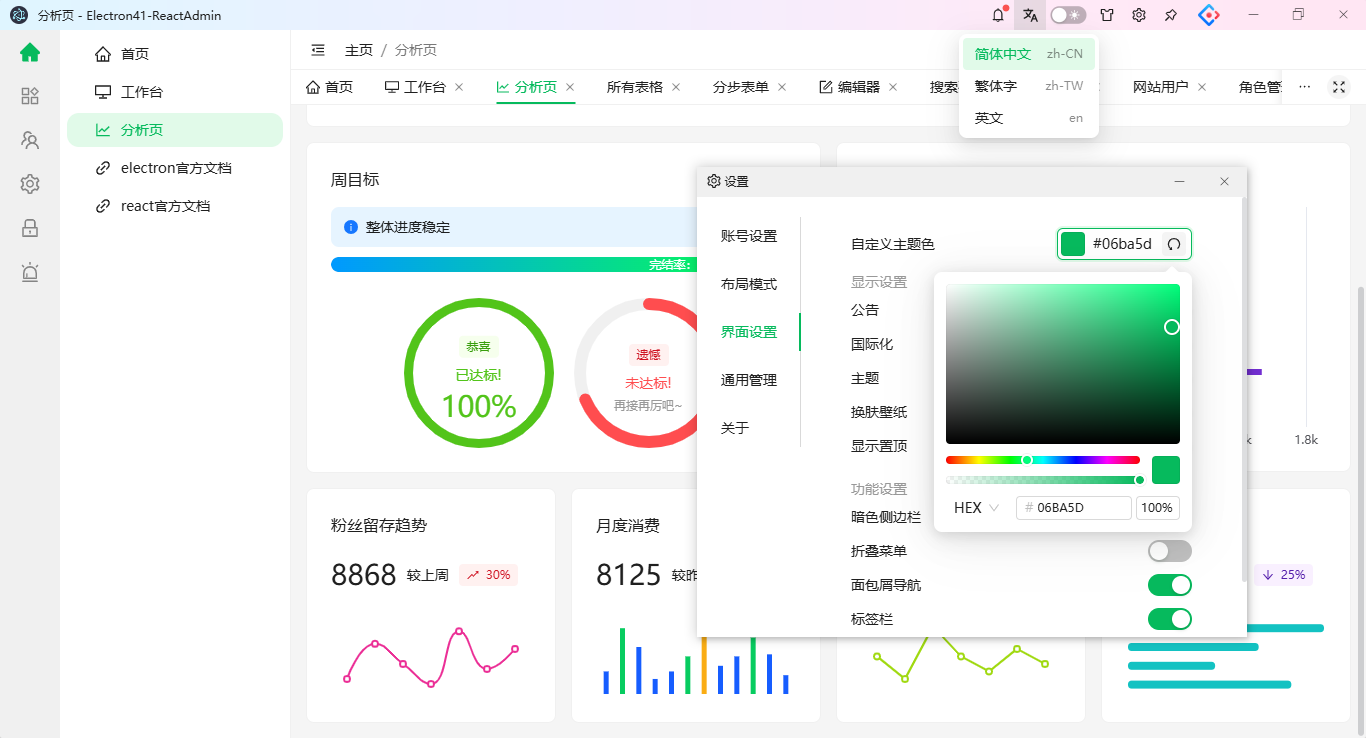Toggle dark mode switch in title bar
Screen dimensions: 1366x738
(1068, 15)
